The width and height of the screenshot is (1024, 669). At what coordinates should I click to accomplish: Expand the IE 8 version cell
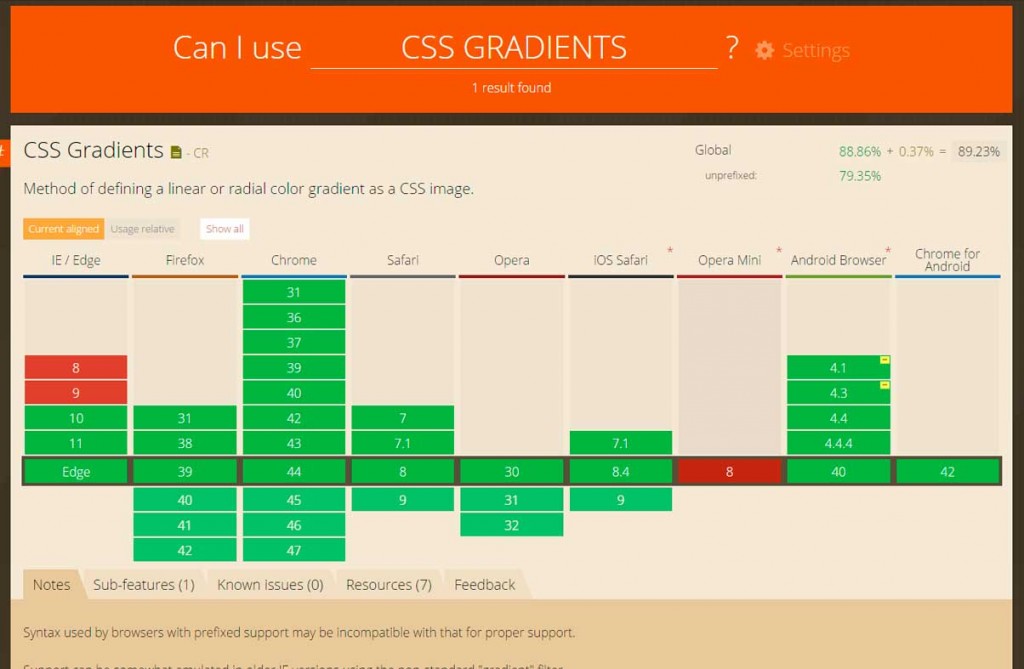pyautogui.click(x=76, y=367)
